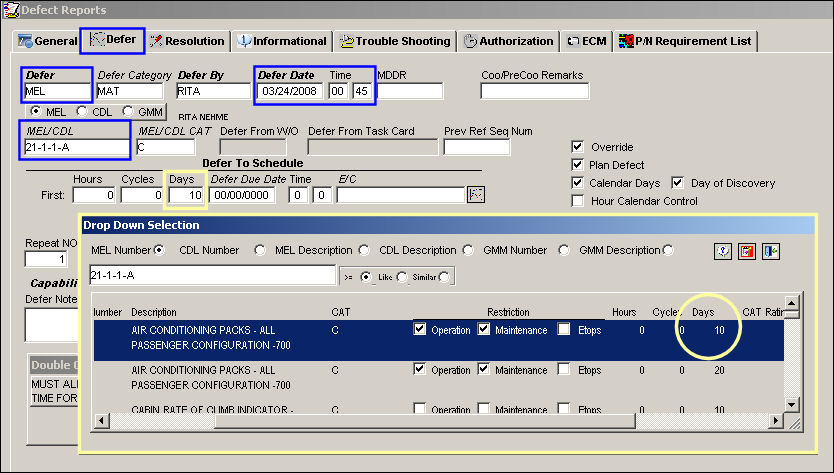Click the Defect Reports window title icon
834x473 pixels.
tap(11, 10)
